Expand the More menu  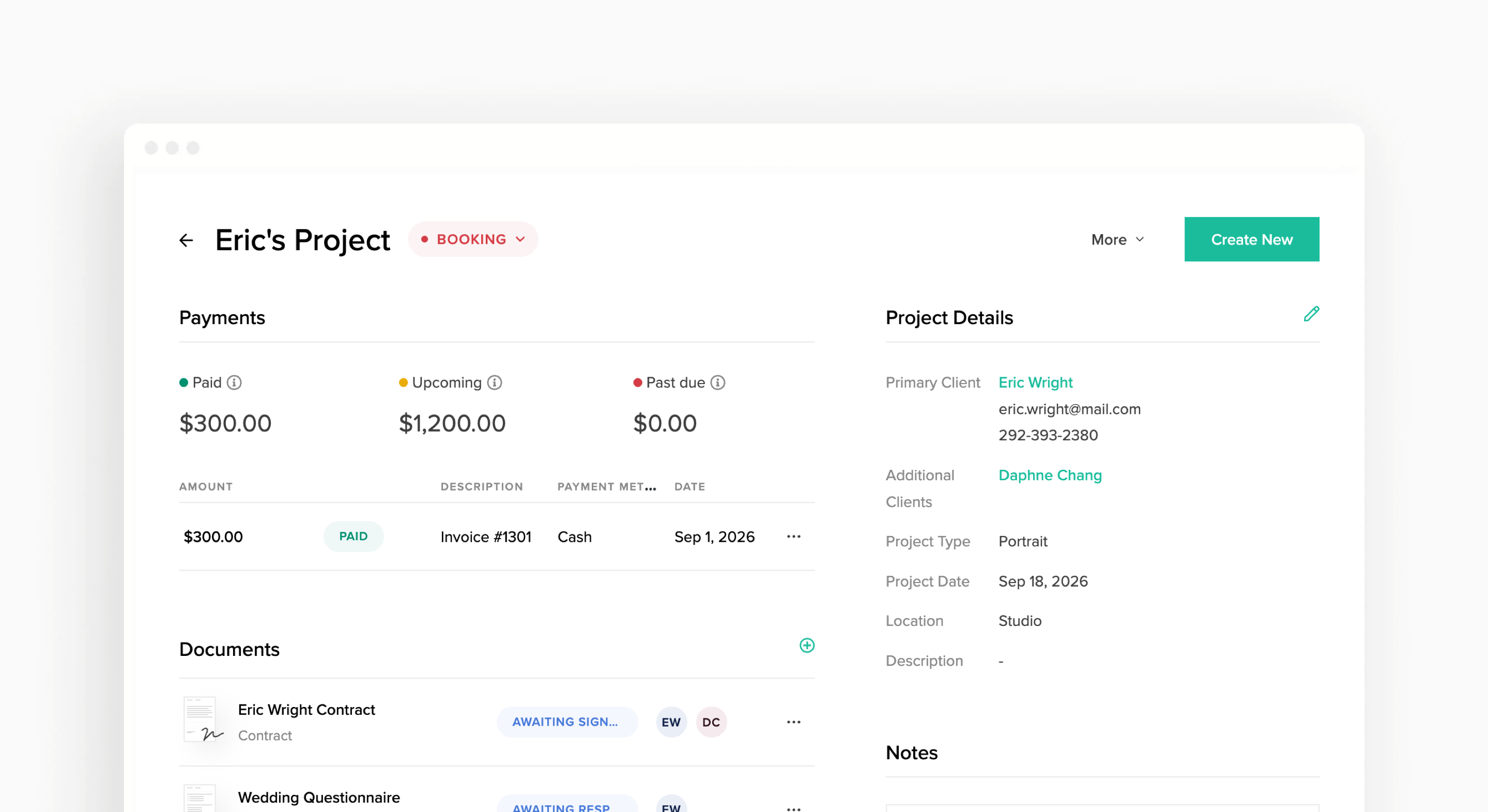coord(1117,240)
